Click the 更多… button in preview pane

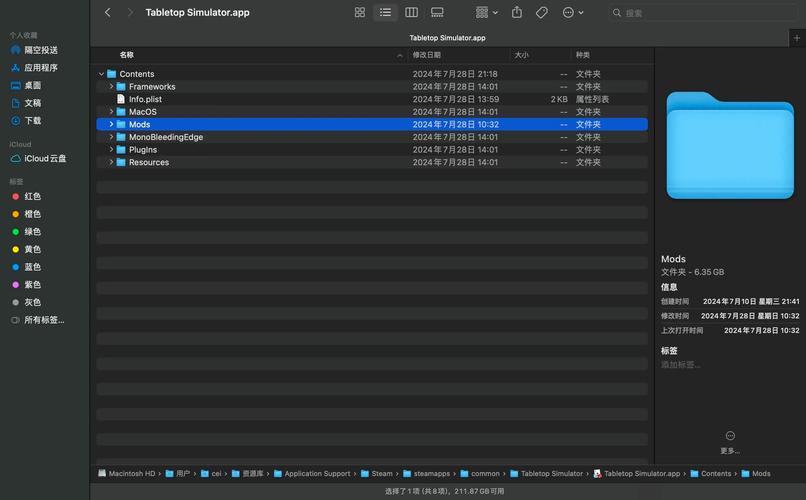click(730, 442)
